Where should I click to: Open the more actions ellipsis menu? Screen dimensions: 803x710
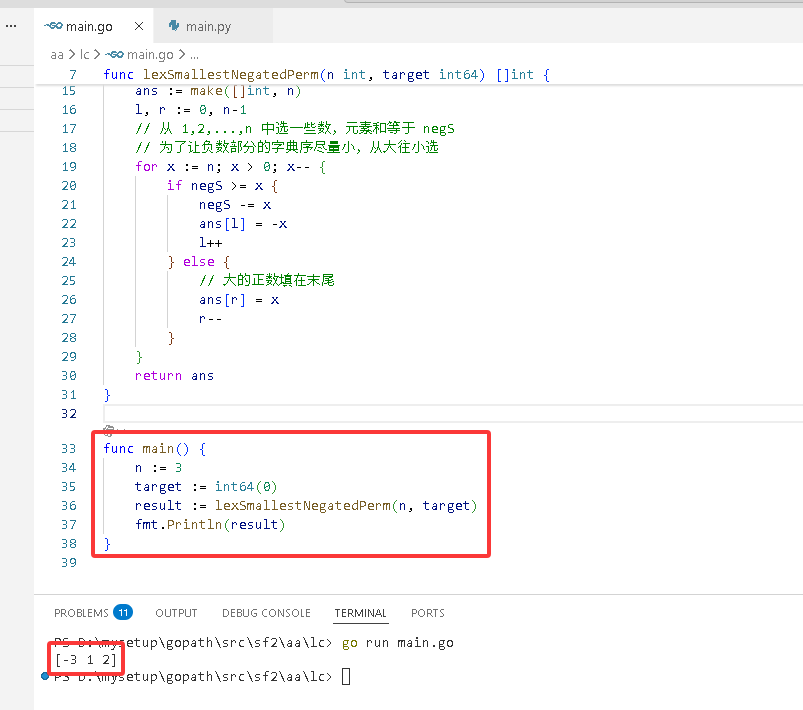click(11, 26)
